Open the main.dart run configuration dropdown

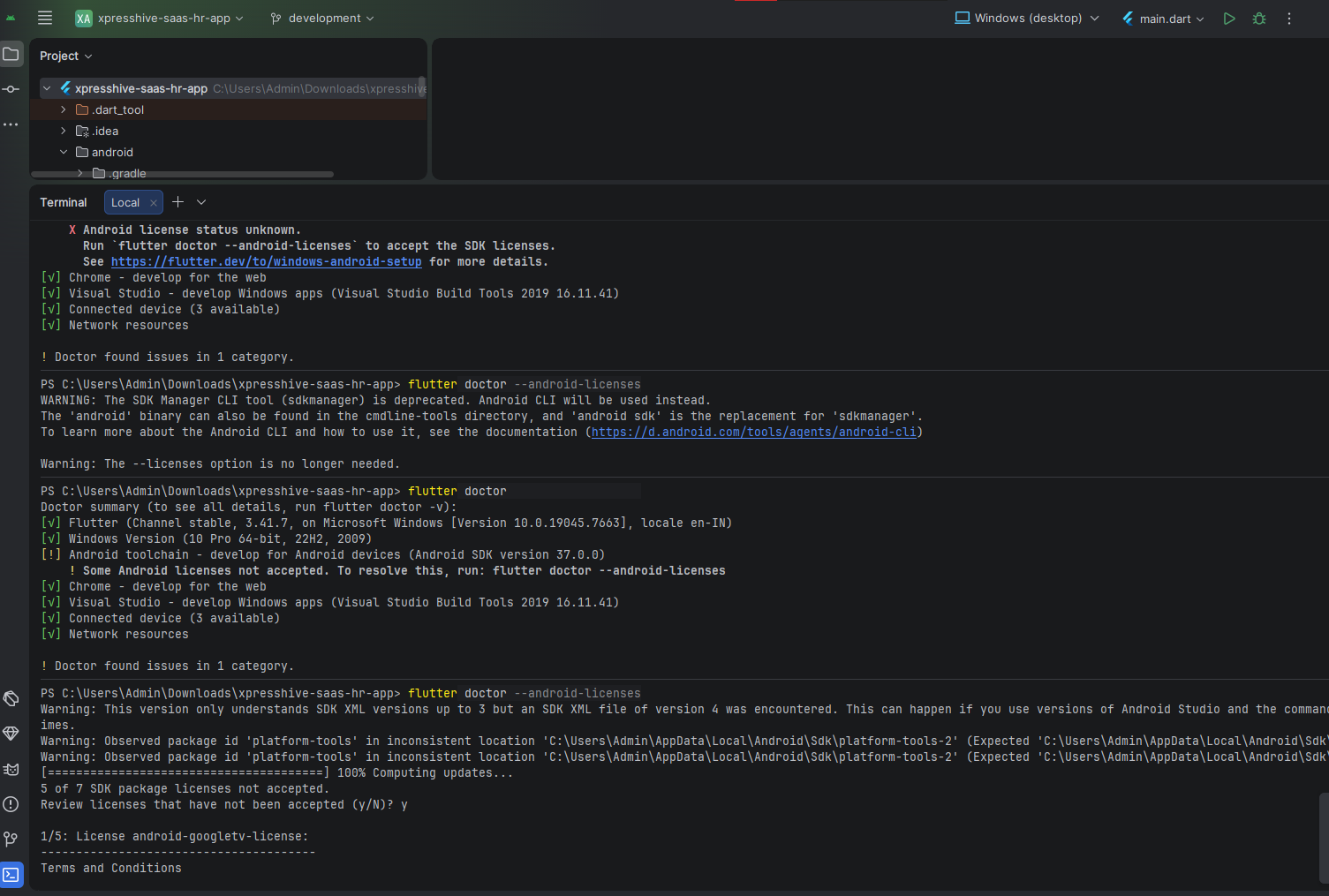1163,19
